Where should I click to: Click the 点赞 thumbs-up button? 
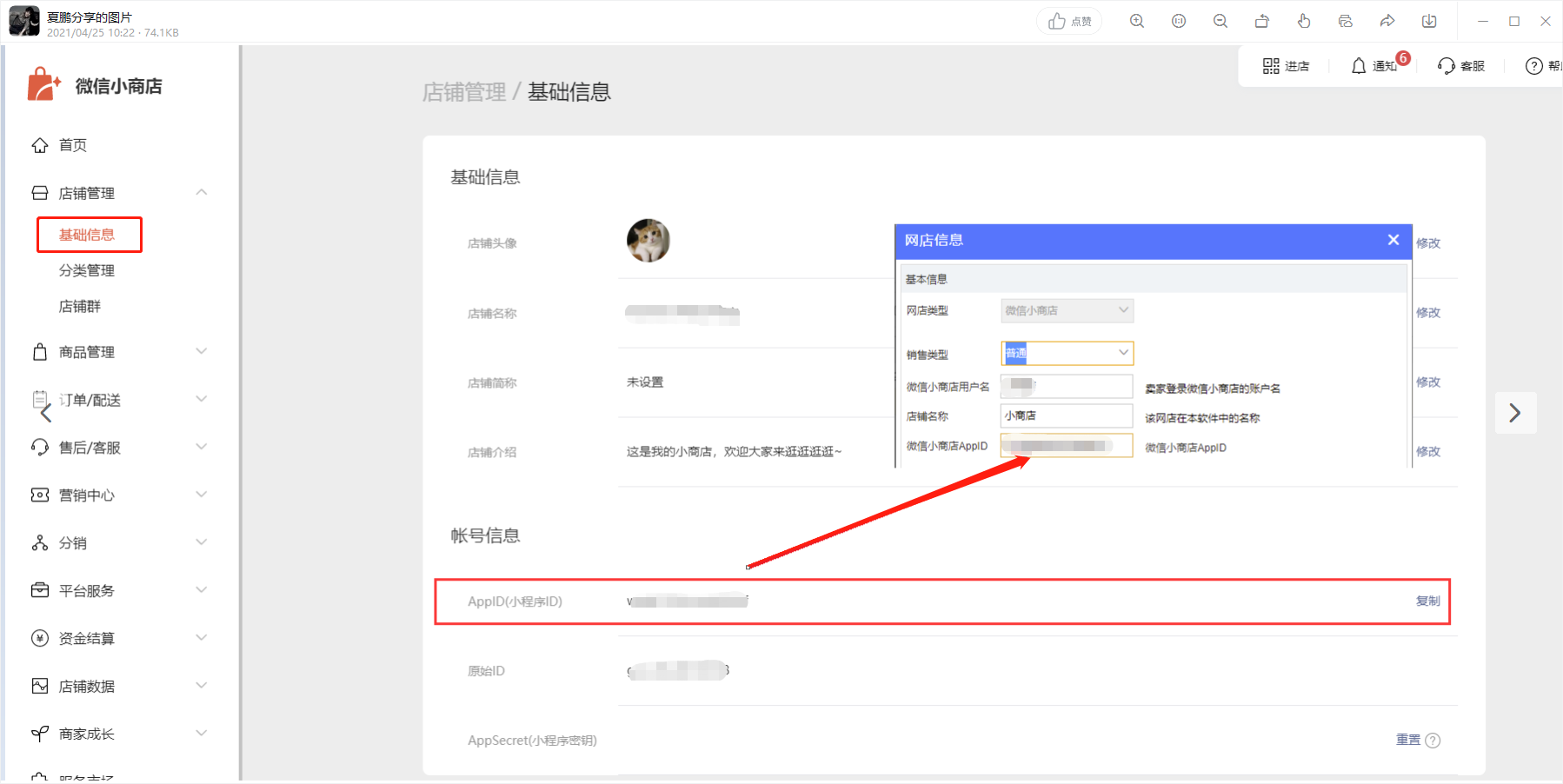1069,21
